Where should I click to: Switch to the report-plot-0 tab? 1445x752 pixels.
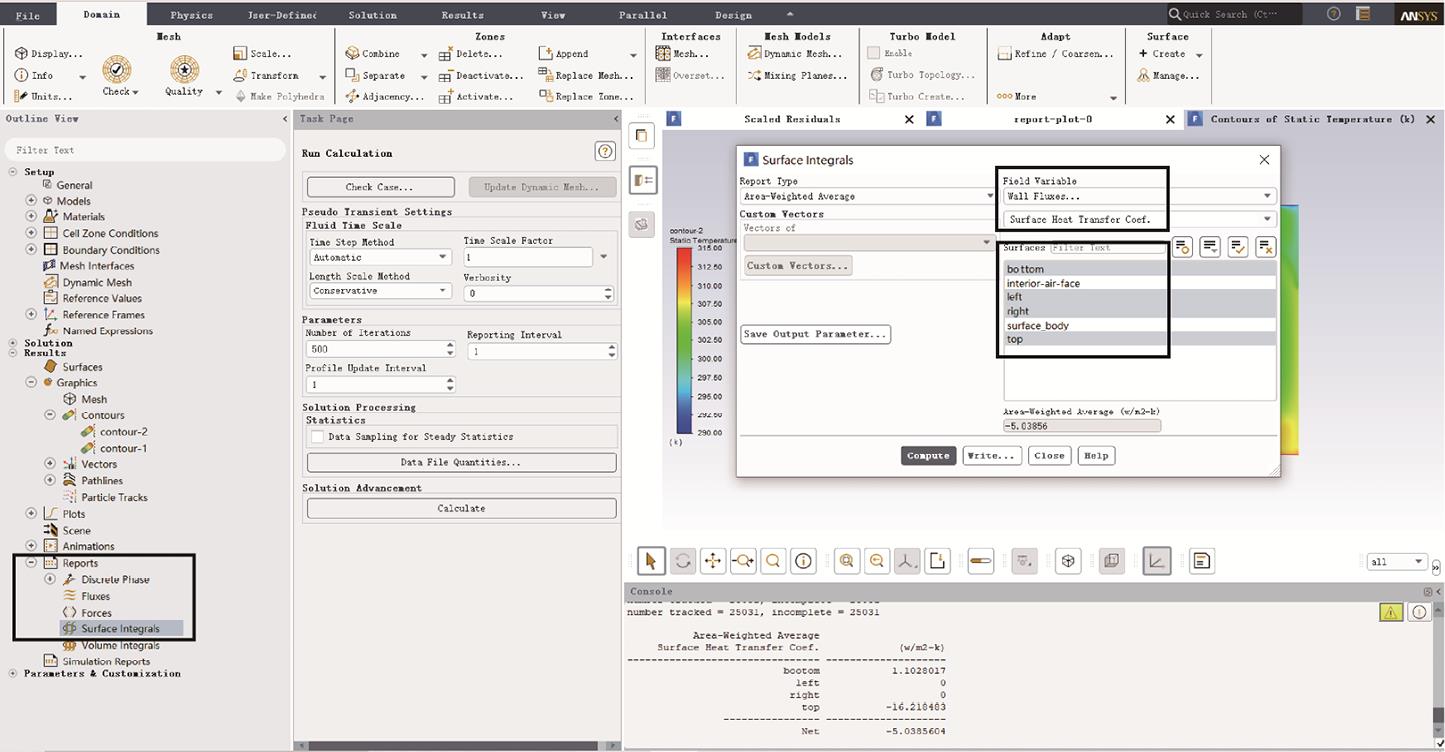pyautogui.click(x=1053, y=119)
